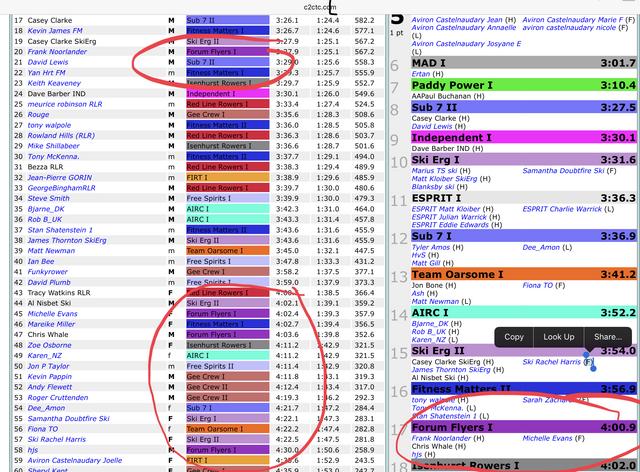Select the Paddy Power I team header
This screenshot has width=640, height=472.
(524, 85)
